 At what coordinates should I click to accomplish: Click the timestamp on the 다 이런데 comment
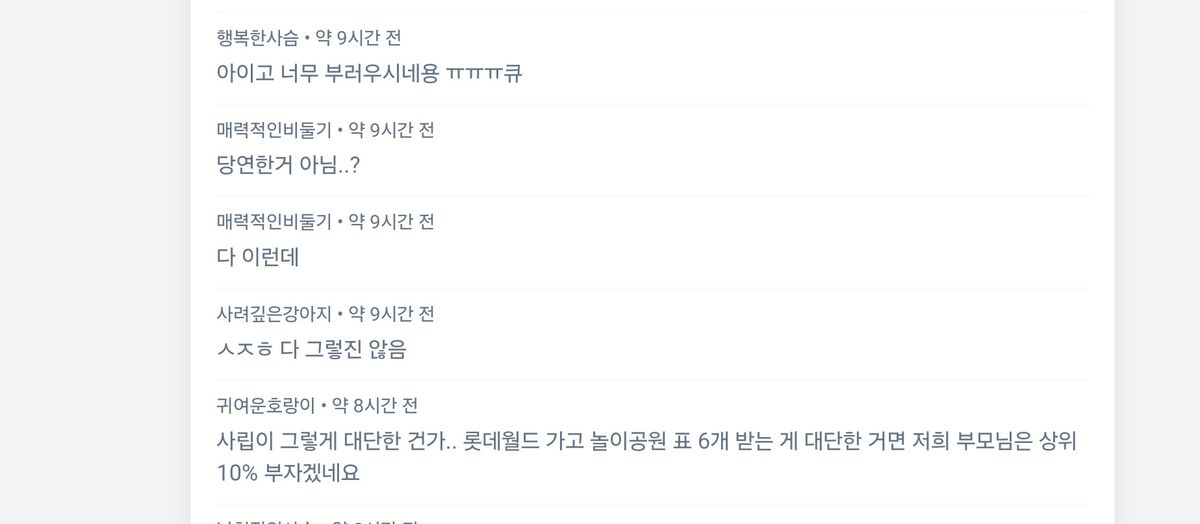pyautogui.click(x=391, y=222)
